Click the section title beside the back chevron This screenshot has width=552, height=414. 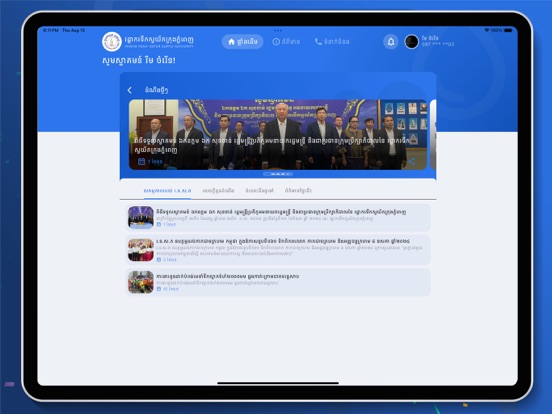[x=156, y=90]
